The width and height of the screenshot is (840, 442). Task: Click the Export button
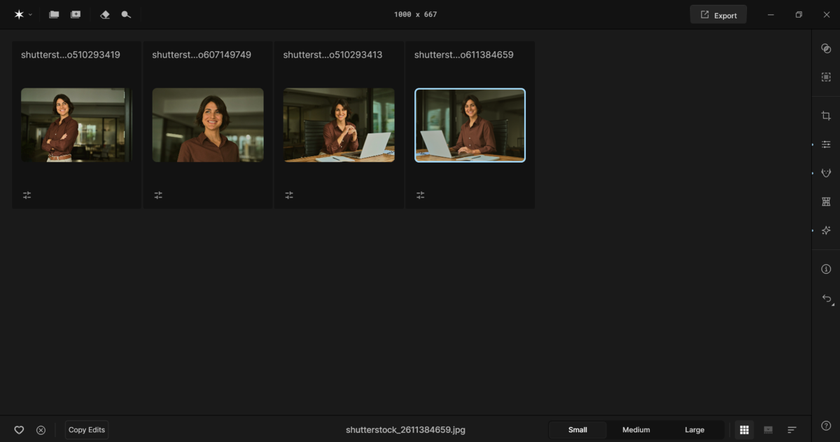coord(718,15)
